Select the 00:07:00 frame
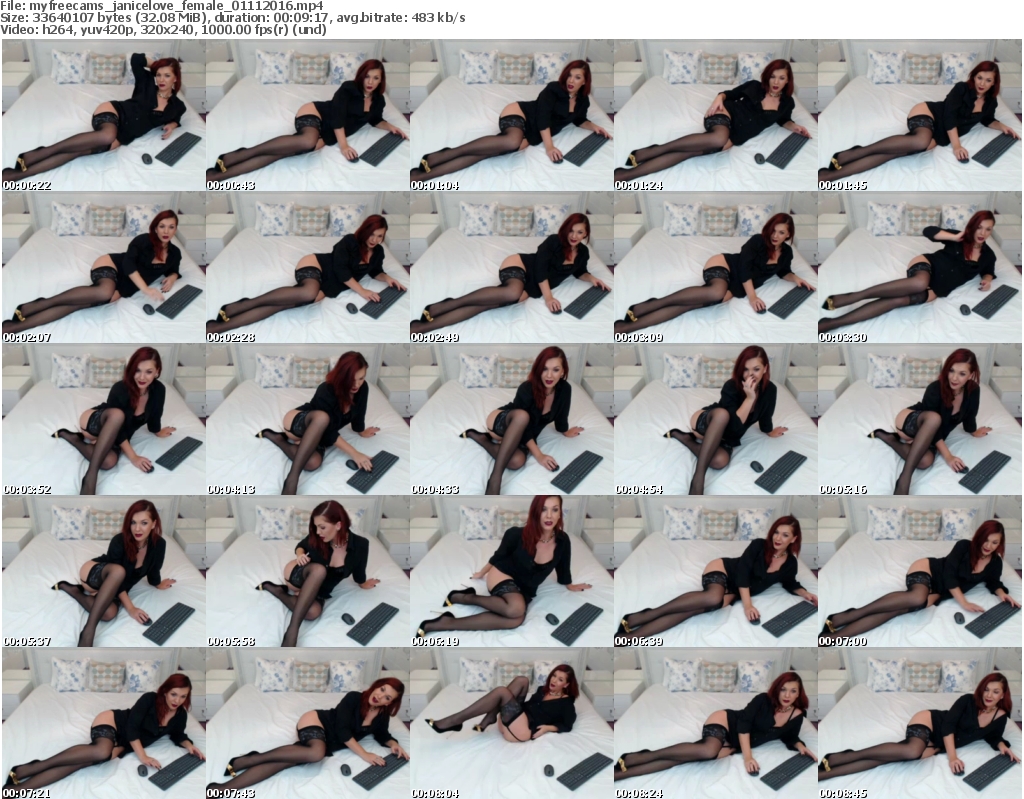This screenshot has width=1024, height=799. pyautogui.click(x=919, y=572)
